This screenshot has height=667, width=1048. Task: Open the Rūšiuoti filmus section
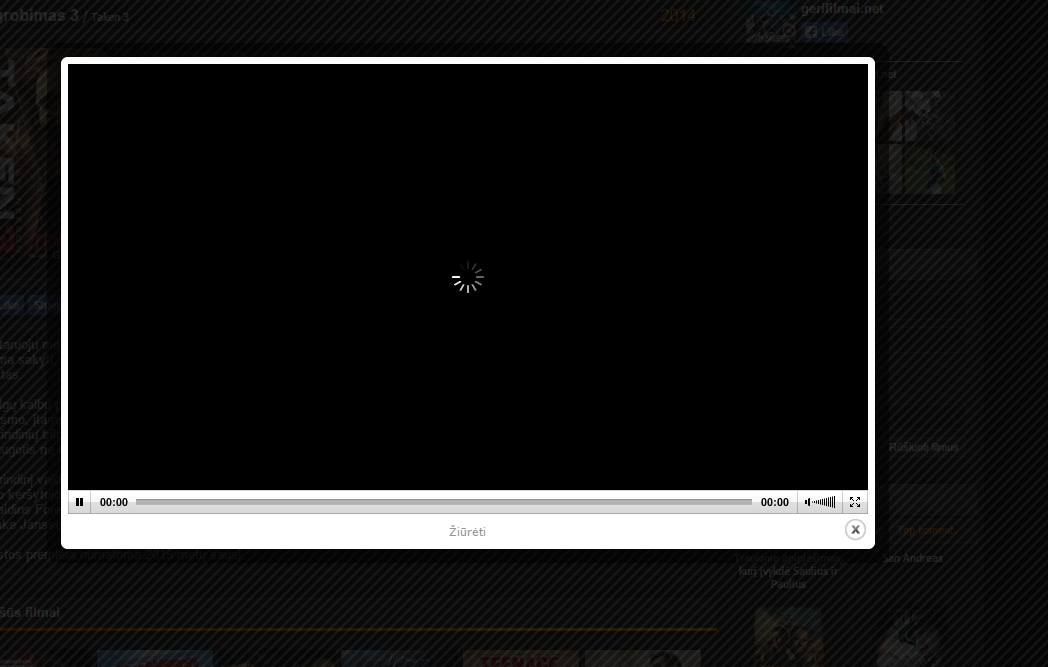(x=923, y=447)
